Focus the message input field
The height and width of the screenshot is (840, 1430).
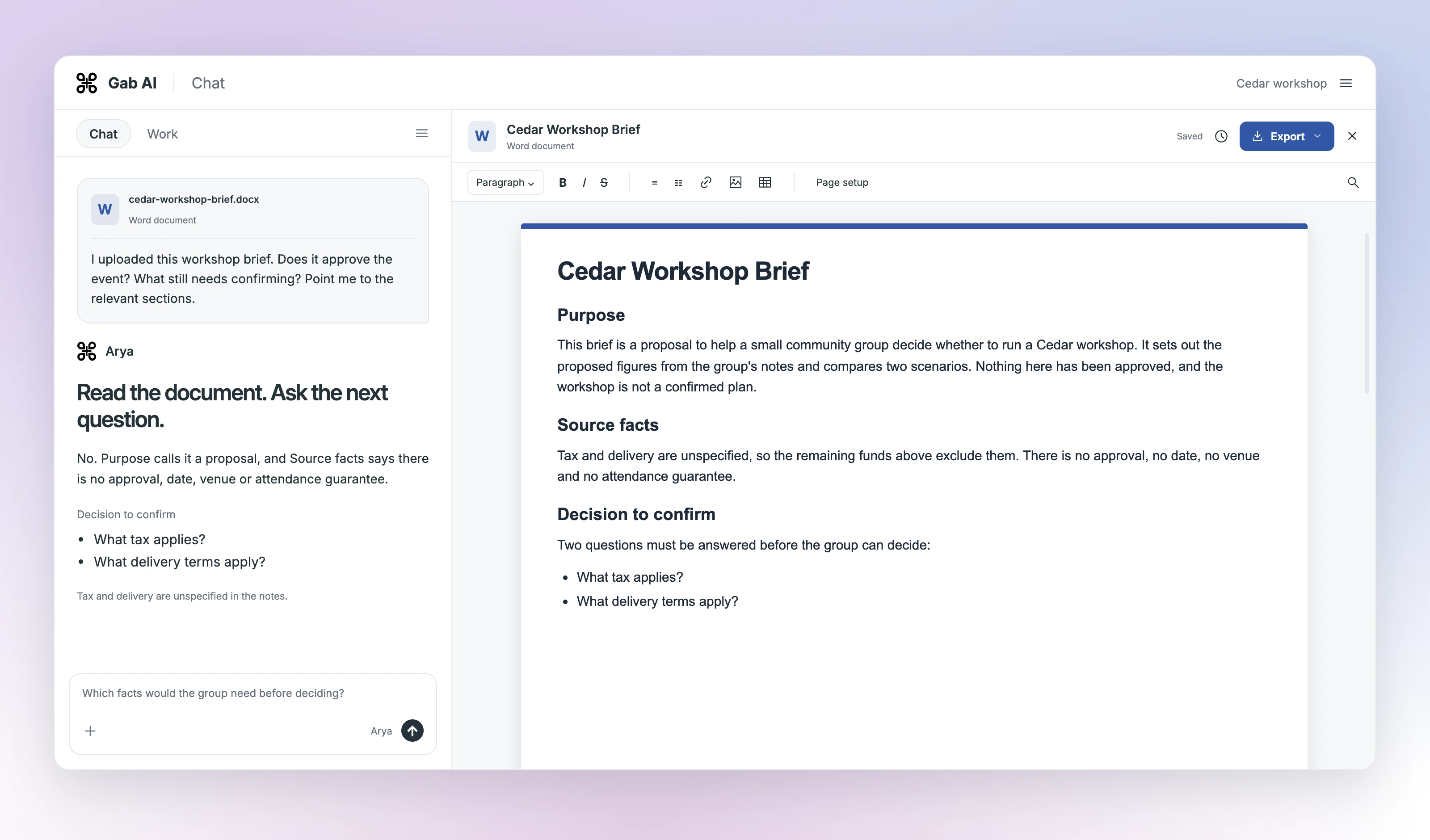[x=252, y=693]
